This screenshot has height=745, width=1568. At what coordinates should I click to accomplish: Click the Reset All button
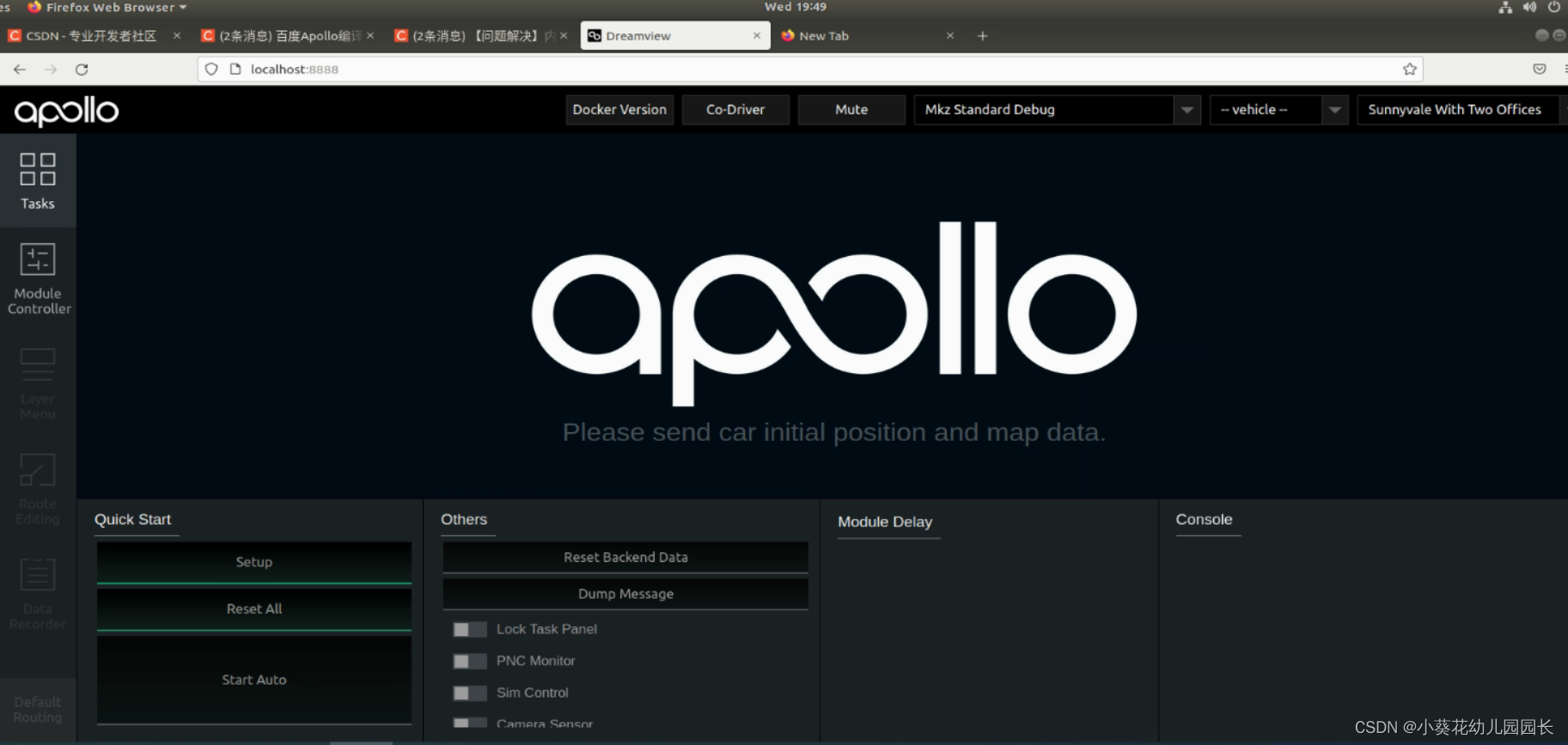[254, 609]
